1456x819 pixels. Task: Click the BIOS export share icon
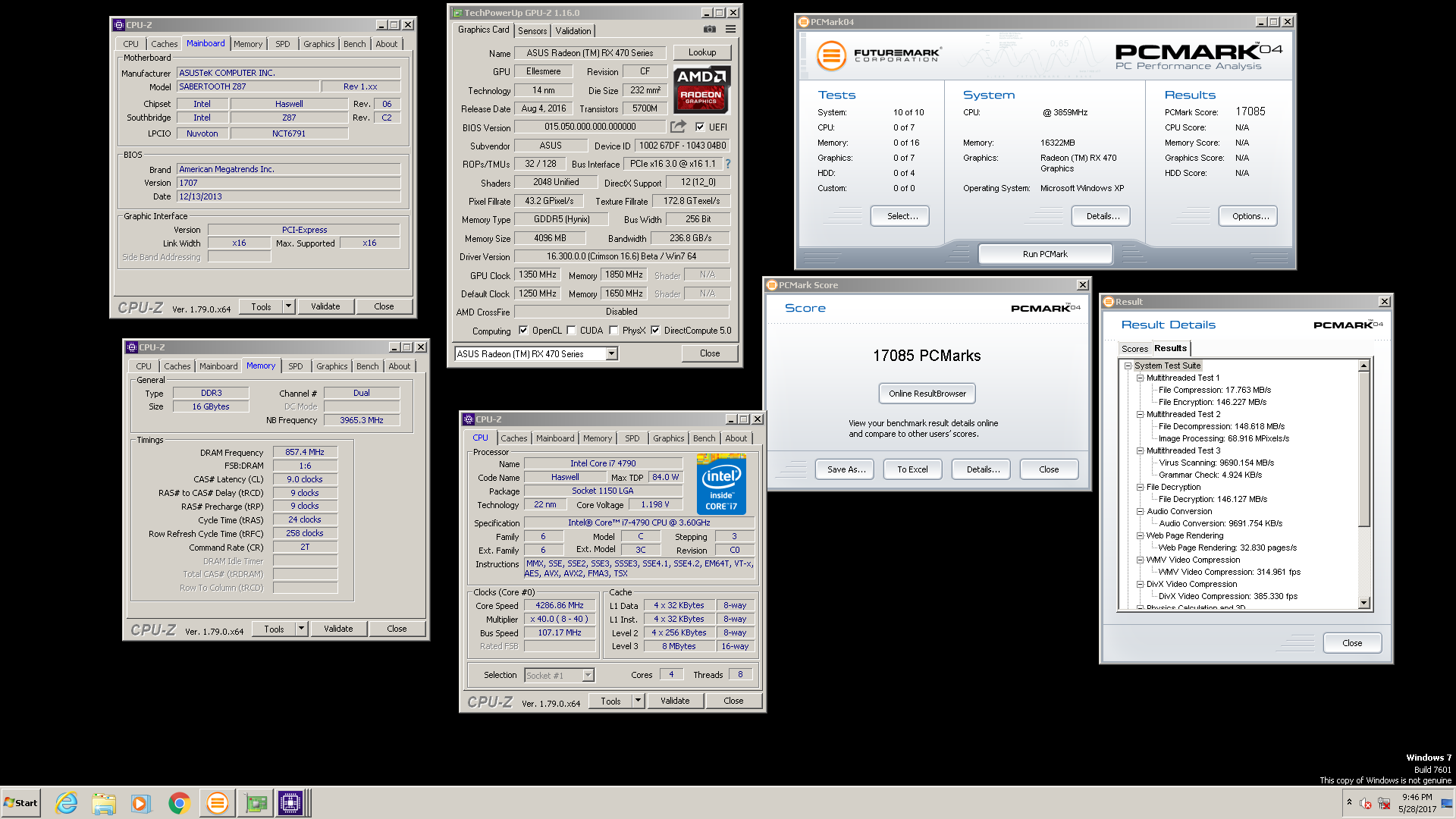(678, 127)
